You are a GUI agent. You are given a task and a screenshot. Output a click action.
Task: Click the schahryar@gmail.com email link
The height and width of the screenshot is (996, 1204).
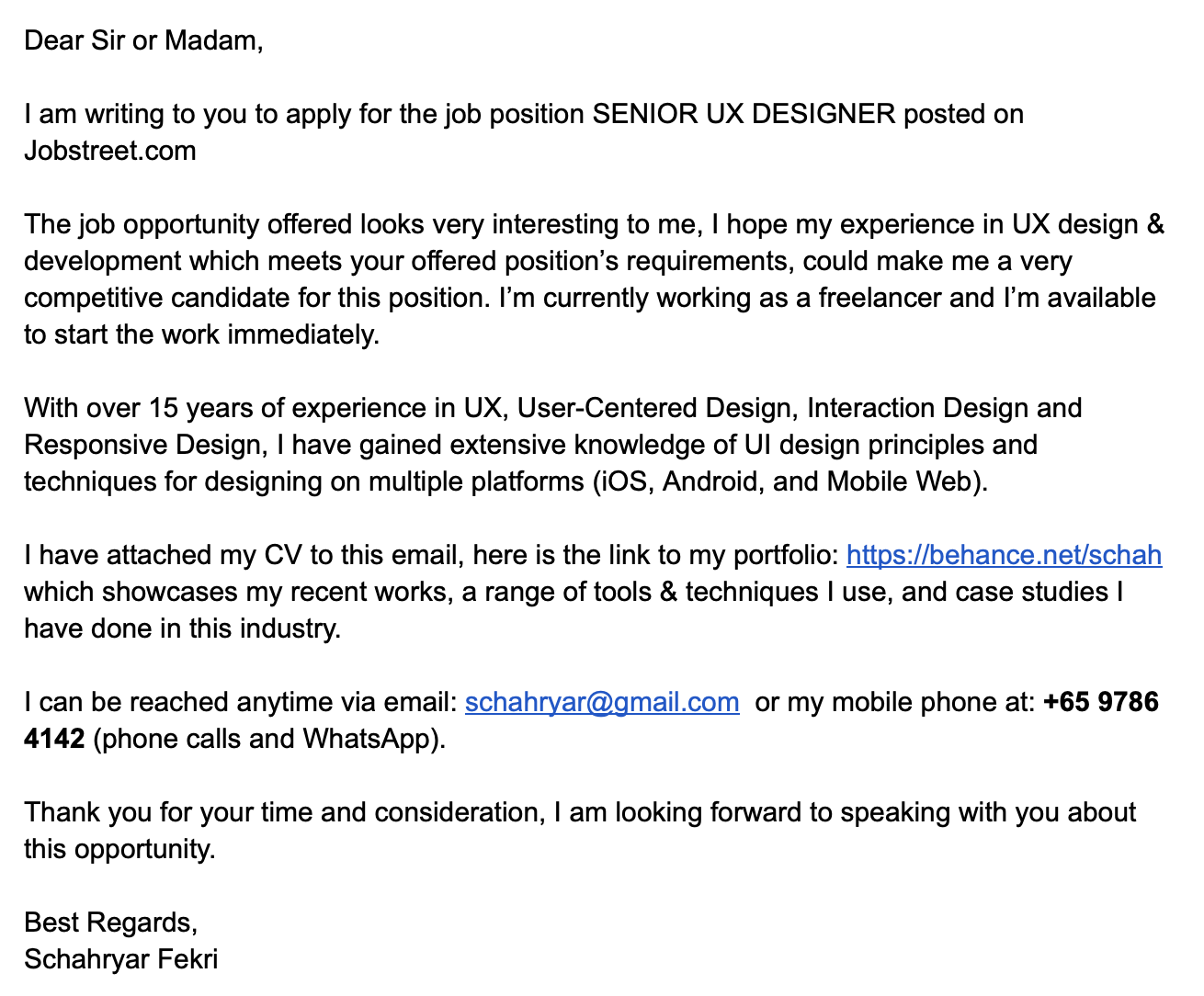point(602,702)
